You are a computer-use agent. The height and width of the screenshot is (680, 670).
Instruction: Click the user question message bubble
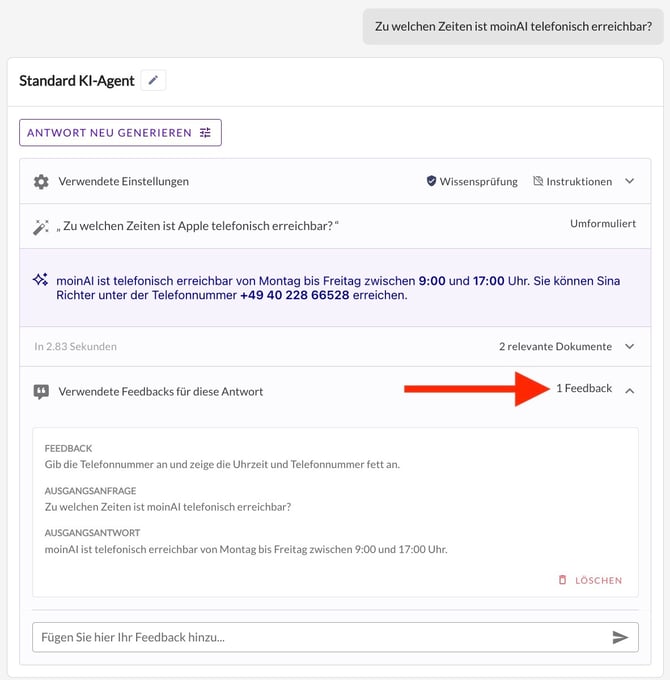[x=513, y=26]
